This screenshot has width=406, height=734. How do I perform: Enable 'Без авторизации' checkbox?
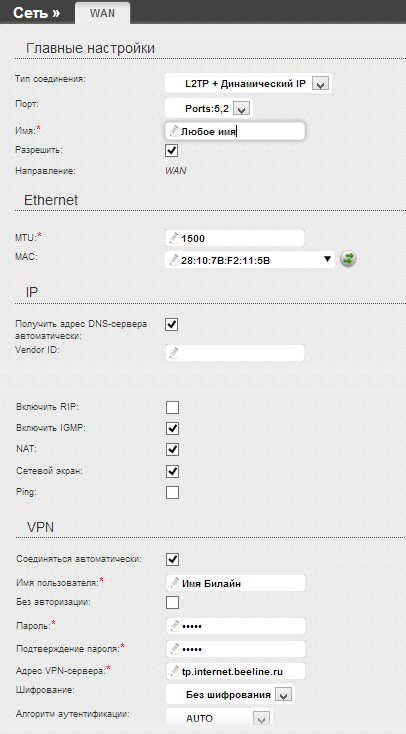click(x=172, y=602)
